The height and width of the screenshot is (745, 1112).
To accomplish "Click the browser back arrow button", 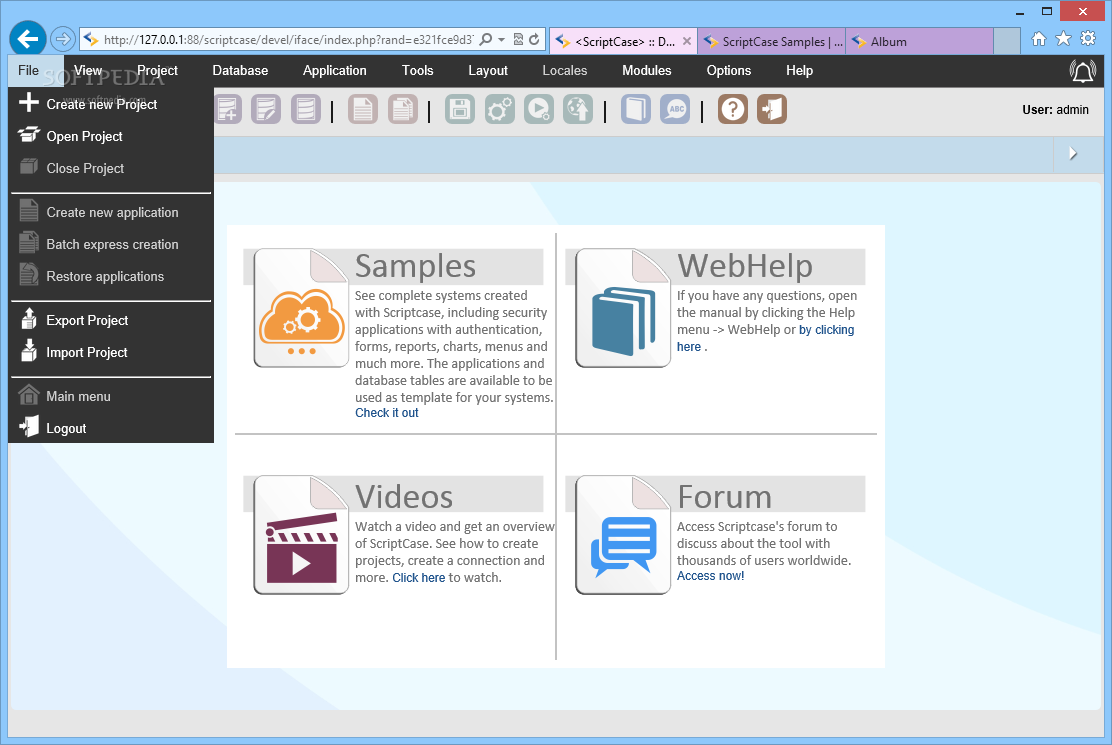I will [x=28, y=38].
